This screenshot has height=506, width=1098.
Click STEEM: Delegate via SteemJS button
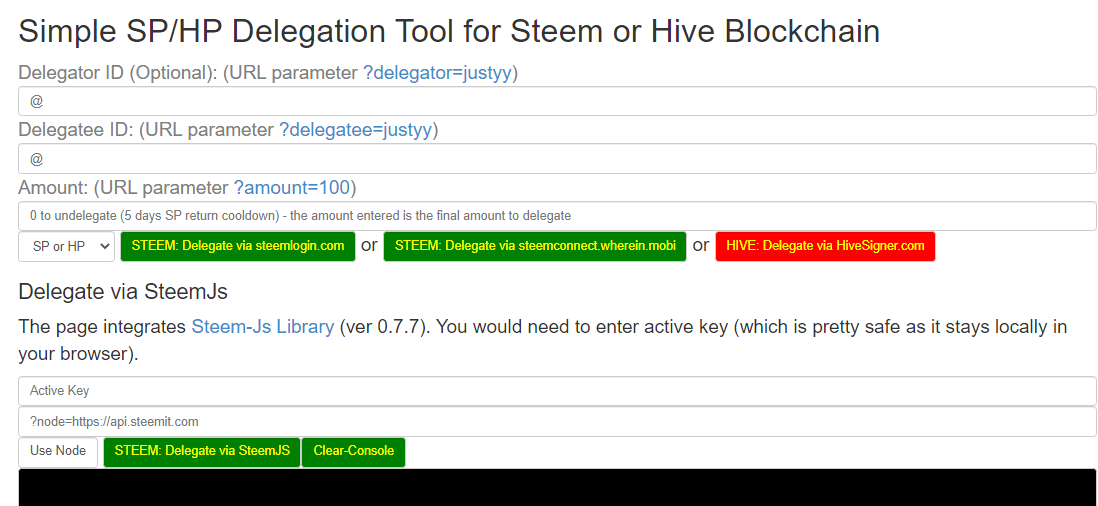click(x=202, y=452)
